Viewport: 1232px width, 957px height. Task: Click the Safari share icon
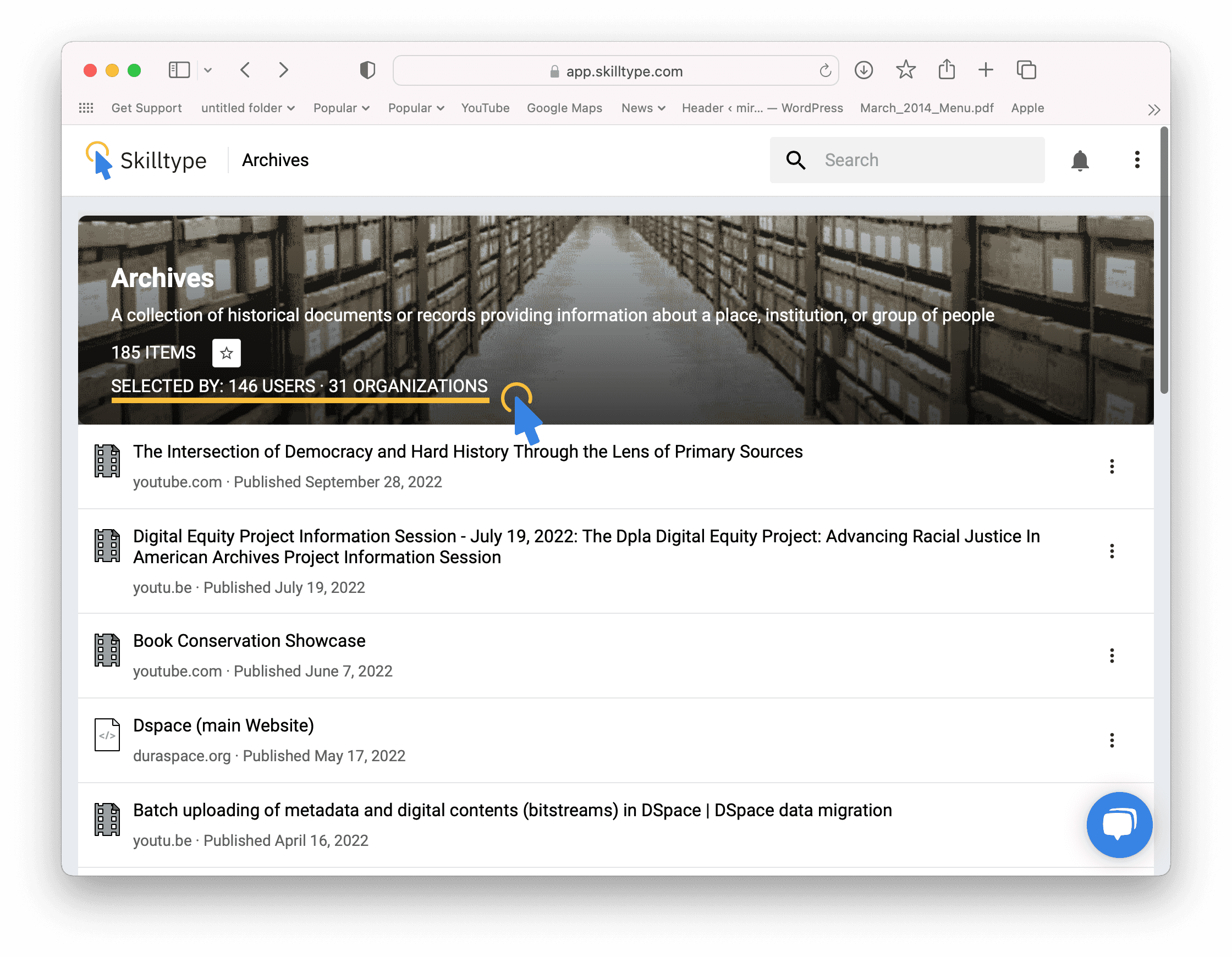[x=946, y=70]
